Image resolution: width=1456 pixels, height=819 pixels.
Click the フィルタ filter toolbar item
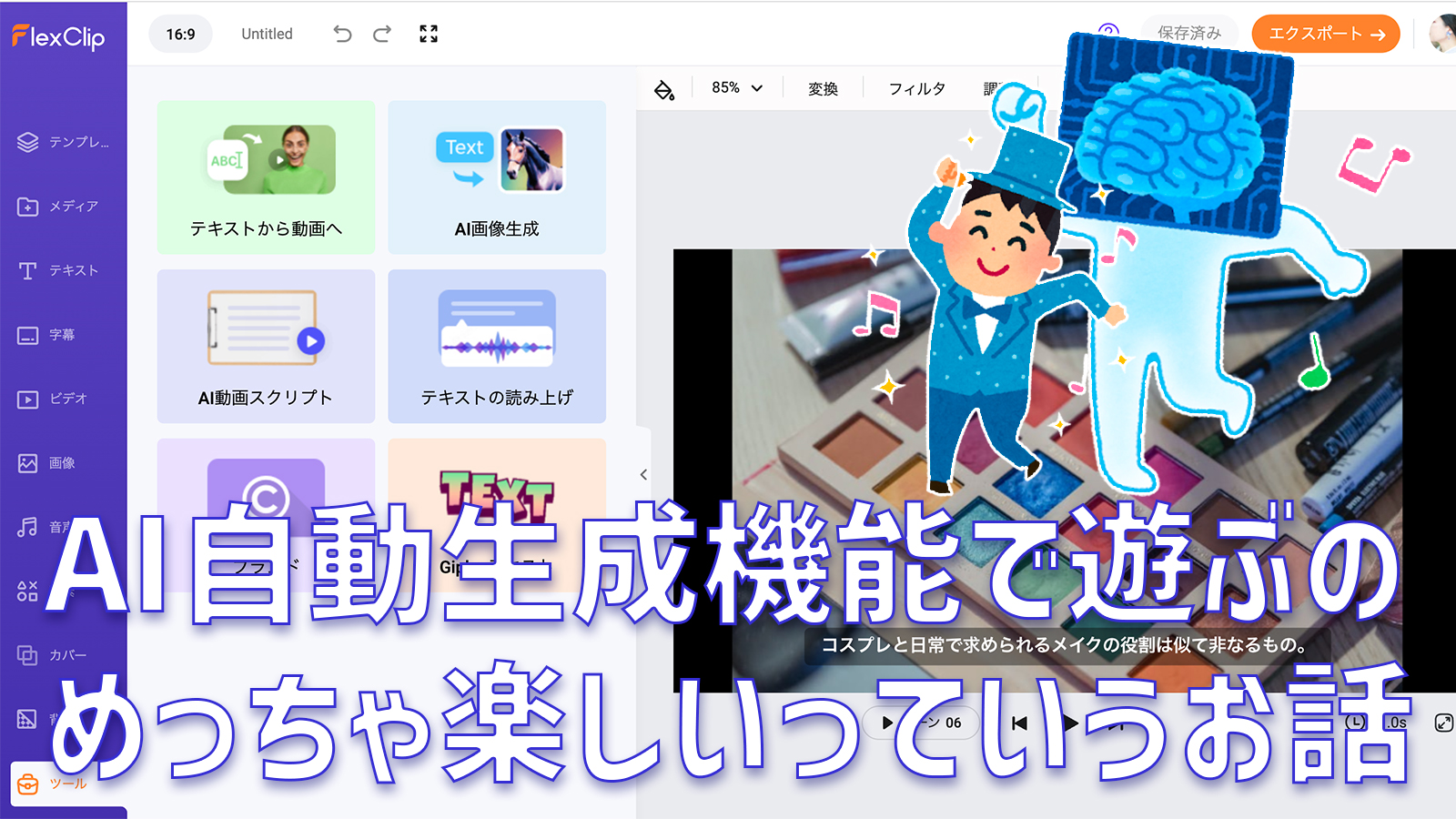coord(916,88)
